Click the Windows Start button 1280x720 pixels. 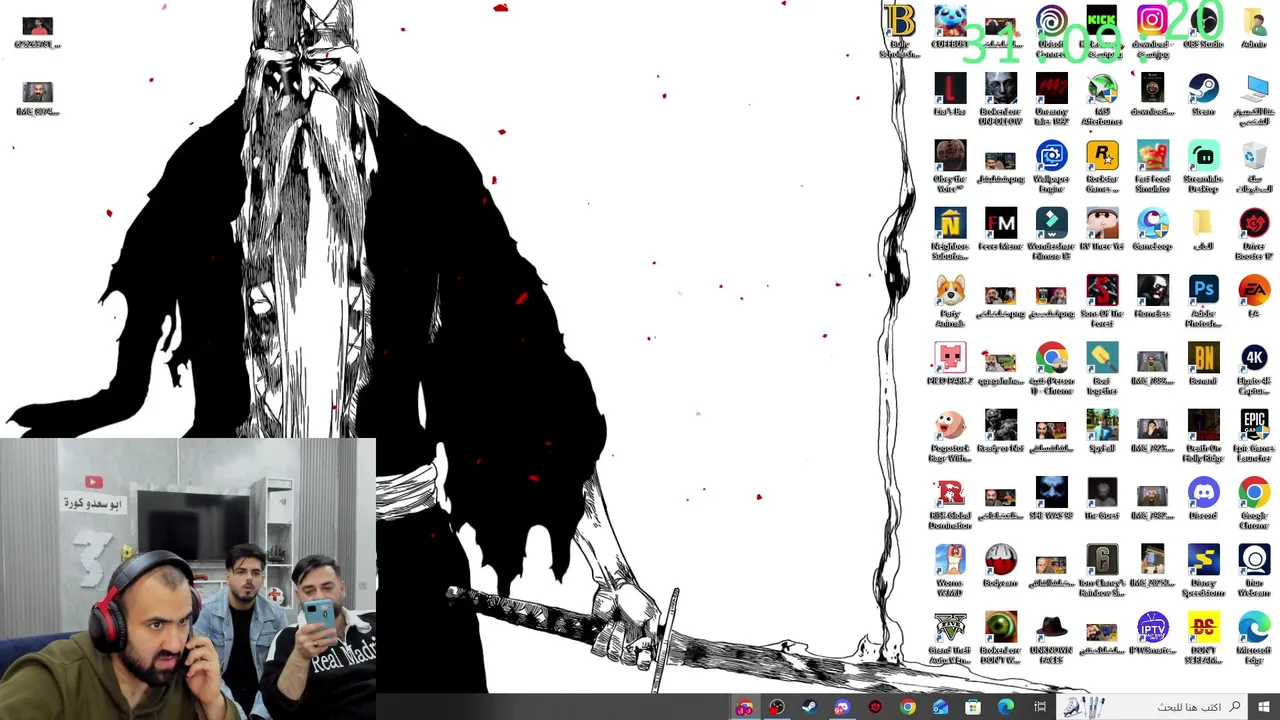[1263, 707]
